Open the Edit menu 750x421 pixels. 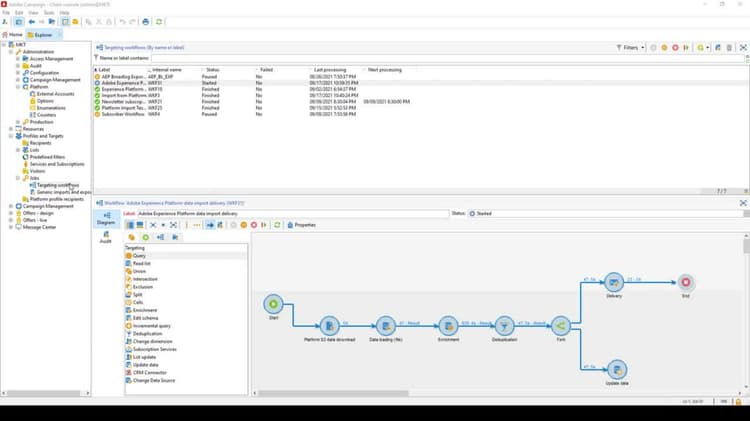(19, 12)
